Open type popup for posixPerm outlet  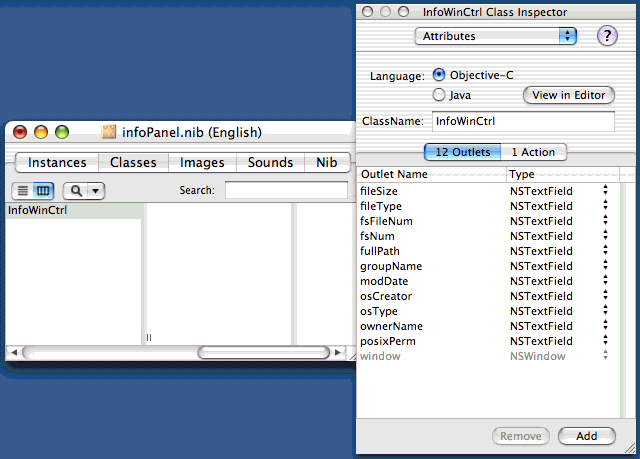point(605,341)
